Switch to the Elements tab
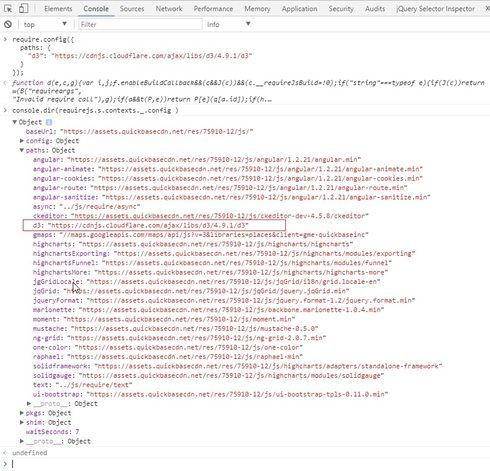The image size is (490, 471). pos(58,9)
